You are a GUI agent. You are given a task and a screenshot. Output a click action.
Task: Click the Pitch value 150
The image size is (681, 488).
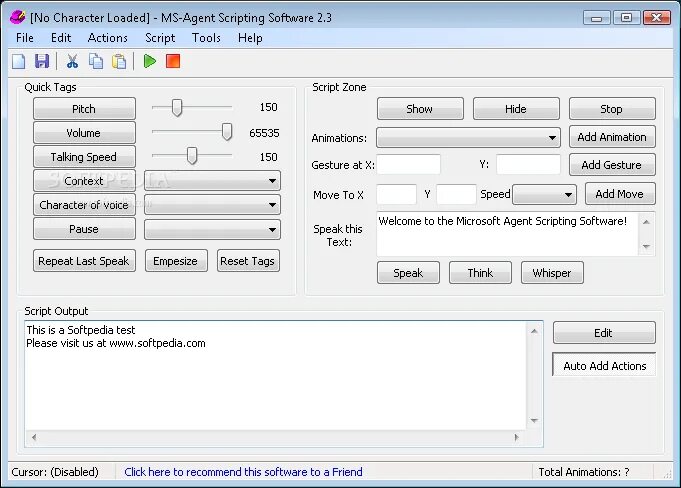click(x=268, y=107)
